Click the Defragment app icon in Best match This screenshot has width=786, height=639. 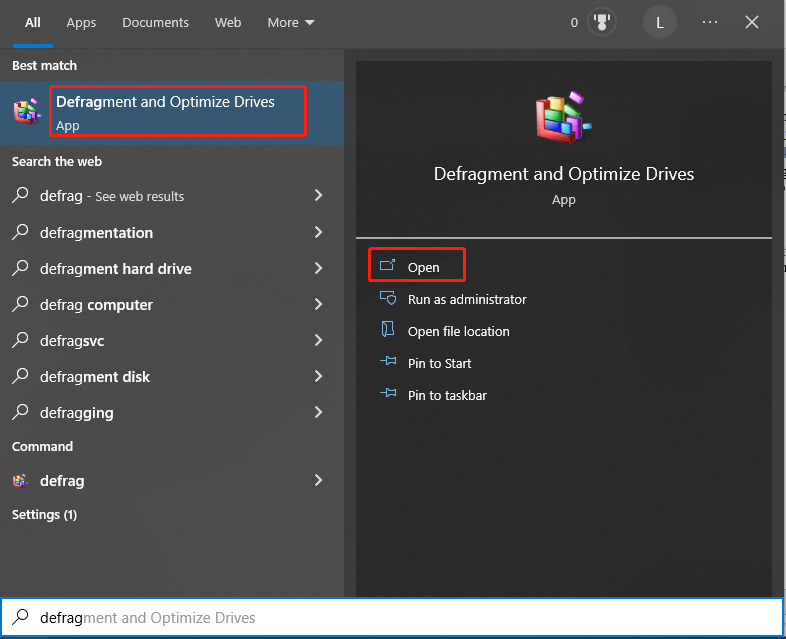tap(27, 111)
